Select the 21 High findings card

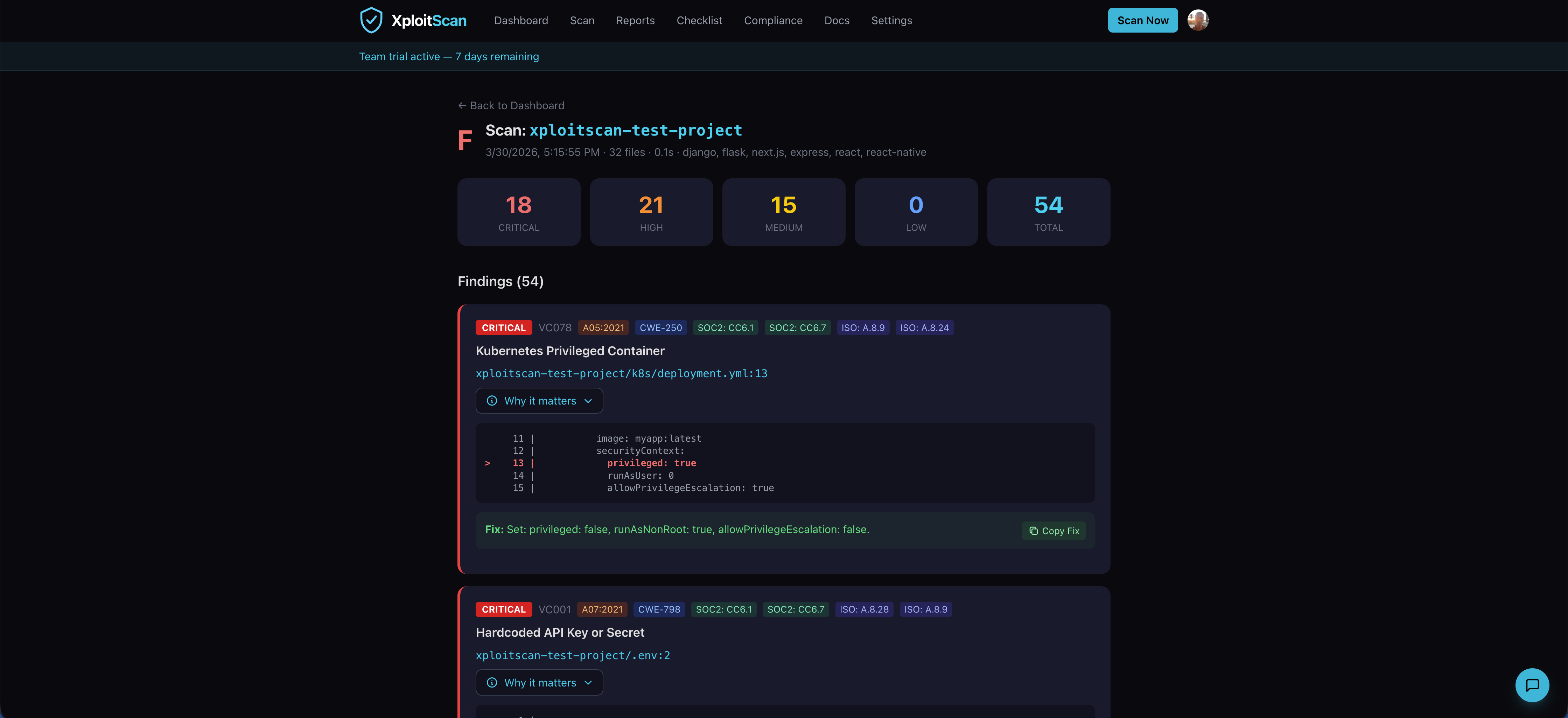click(x=651, y=212)
